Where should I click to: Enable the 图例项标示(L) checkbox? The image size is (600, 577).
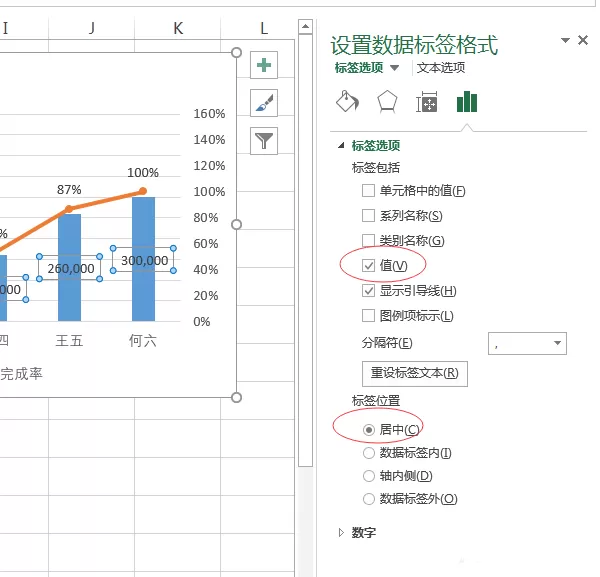[x=368, y=316]
